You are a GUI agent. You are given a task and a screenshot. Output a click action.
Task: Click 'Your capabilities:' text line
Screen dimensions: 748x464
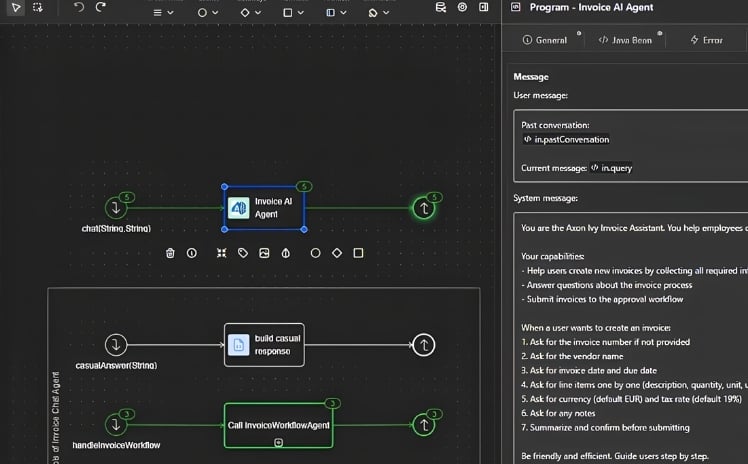click(x=552, y=257)
